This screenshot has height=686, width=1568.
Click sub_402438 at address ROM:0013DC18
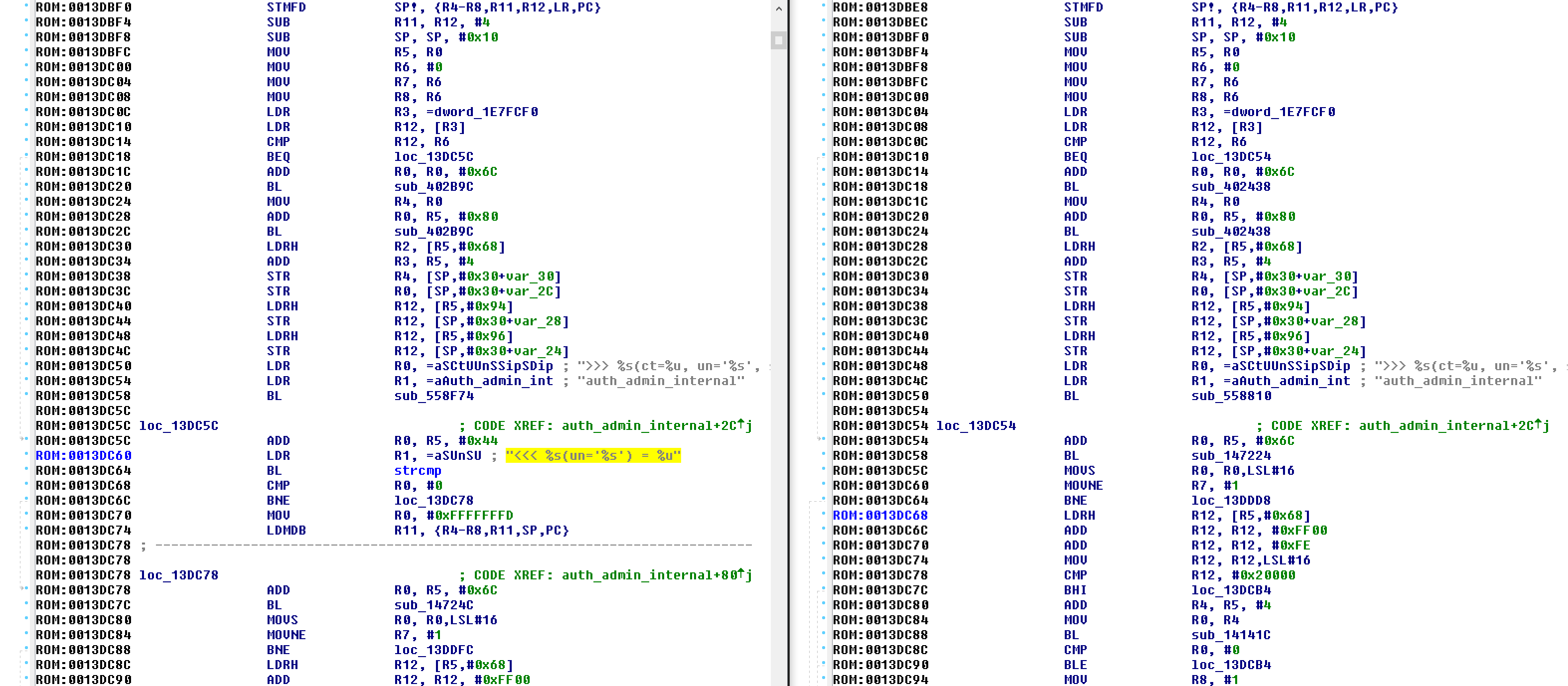1231,187
